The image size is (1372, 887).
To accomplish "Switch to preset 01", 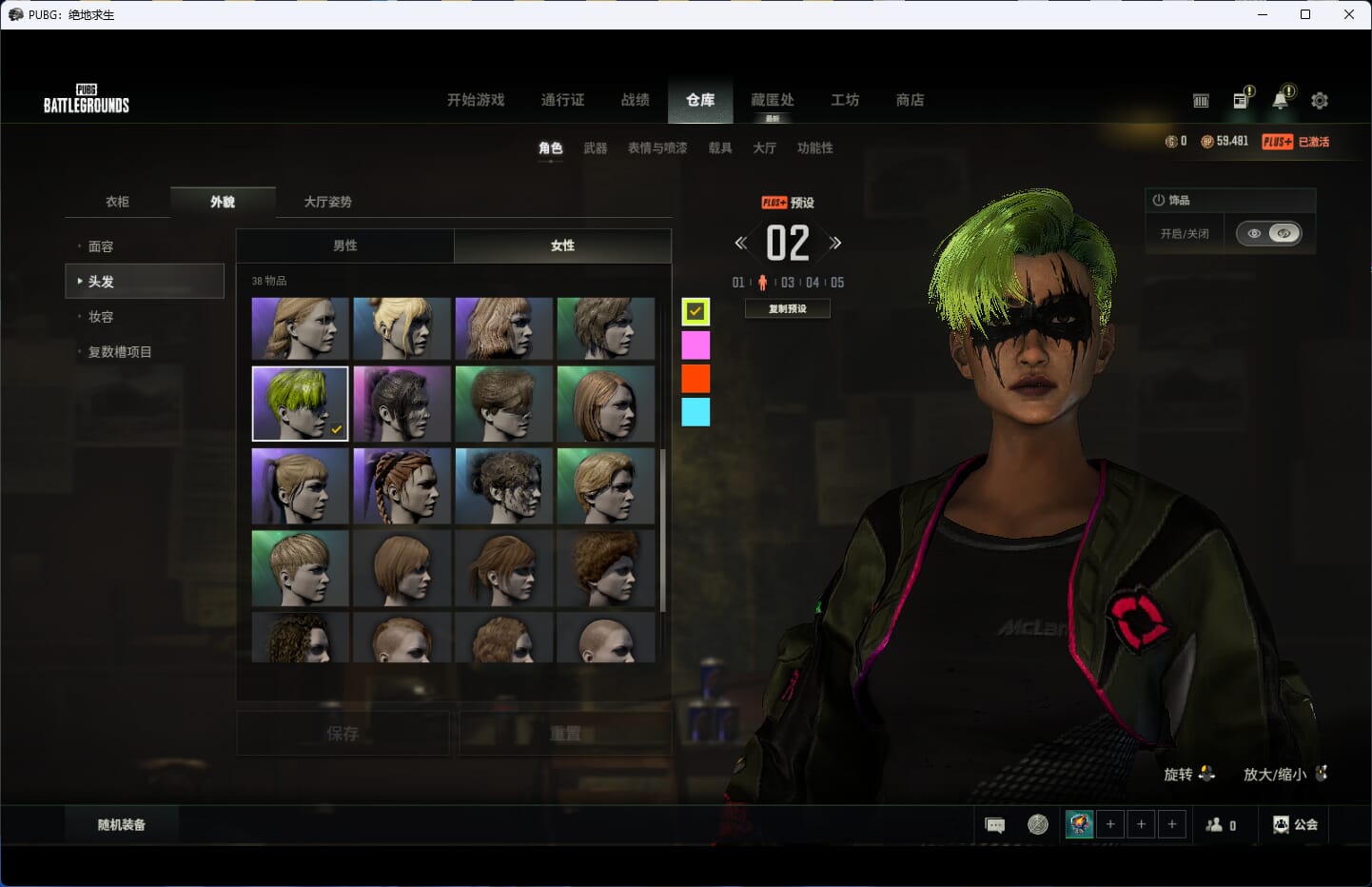I will pyautogui.click(x=738, y=283).
